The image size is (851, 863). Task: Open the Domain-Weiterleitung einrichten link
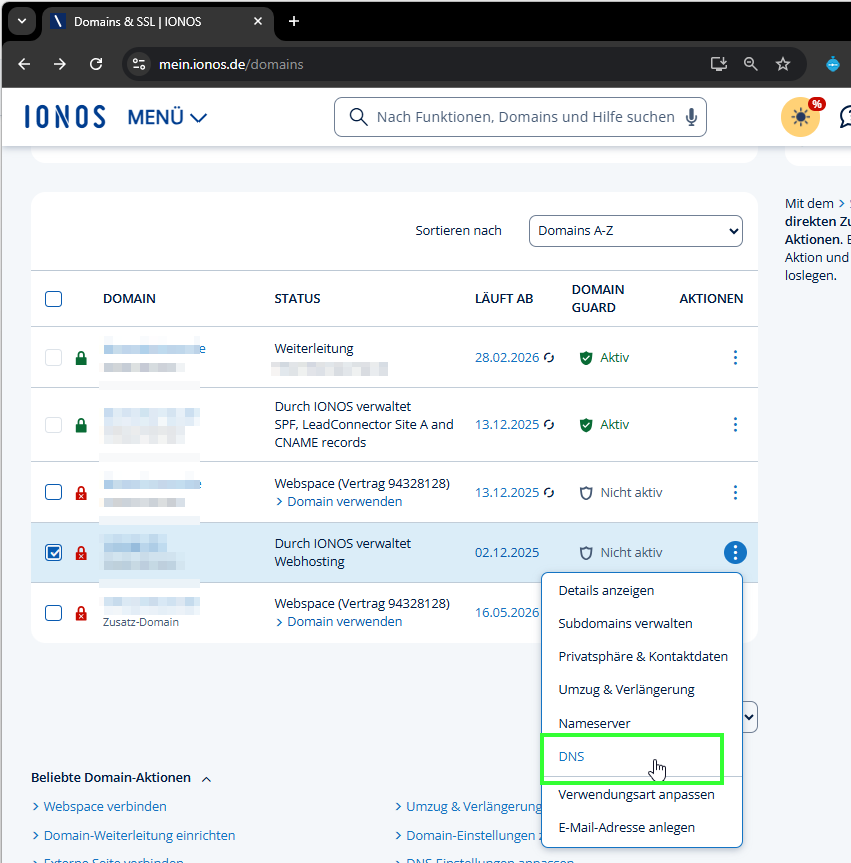coord(139,835)
